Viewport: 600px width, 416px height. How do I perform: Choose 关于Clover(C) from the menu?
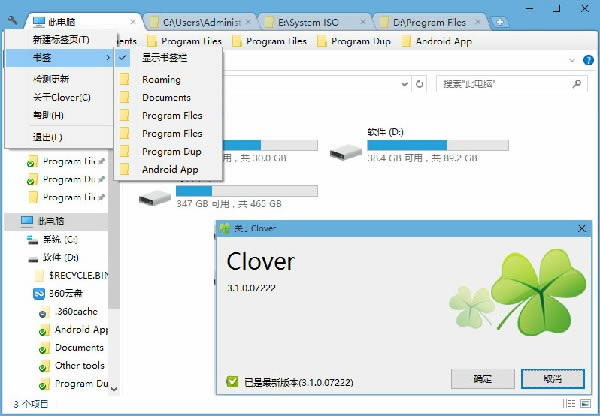pyautogui.click(x=62, y=98)
